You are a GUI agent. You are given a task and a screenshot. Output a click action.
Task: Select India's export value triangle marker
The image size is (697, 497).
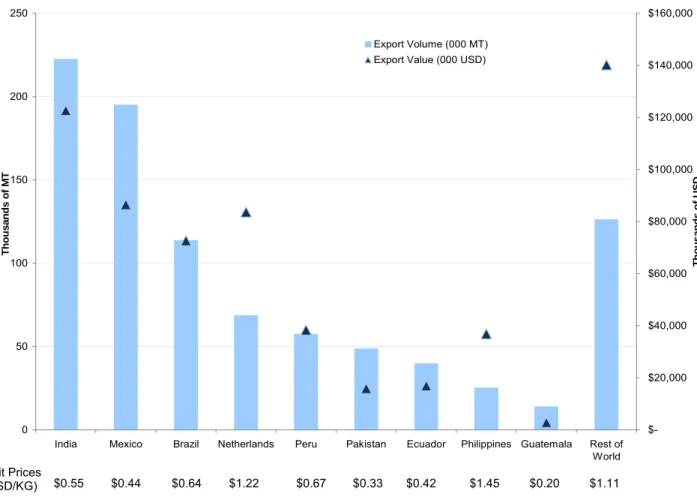(66, 111)
